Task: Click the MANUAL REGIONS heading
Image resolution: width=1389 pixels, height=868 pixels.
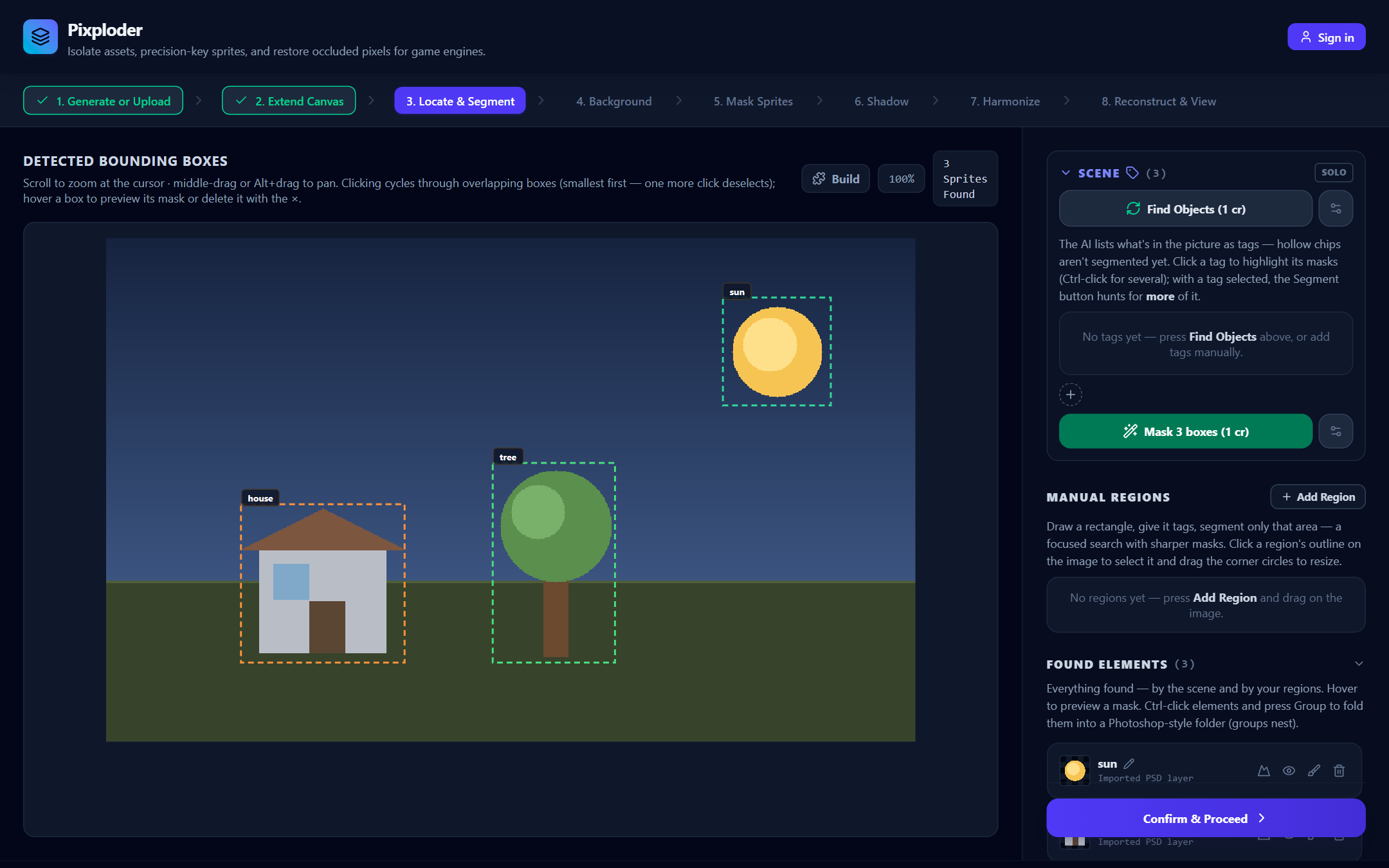Action: click(x=1108, y=497)
